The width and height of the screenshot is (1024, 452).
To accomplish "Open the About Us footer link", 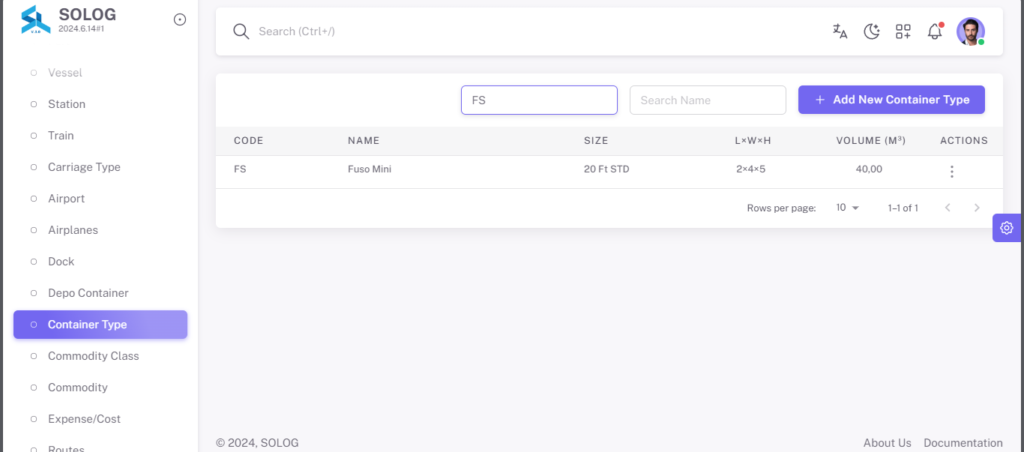I will pyautogui.click(x=887, y=443).
